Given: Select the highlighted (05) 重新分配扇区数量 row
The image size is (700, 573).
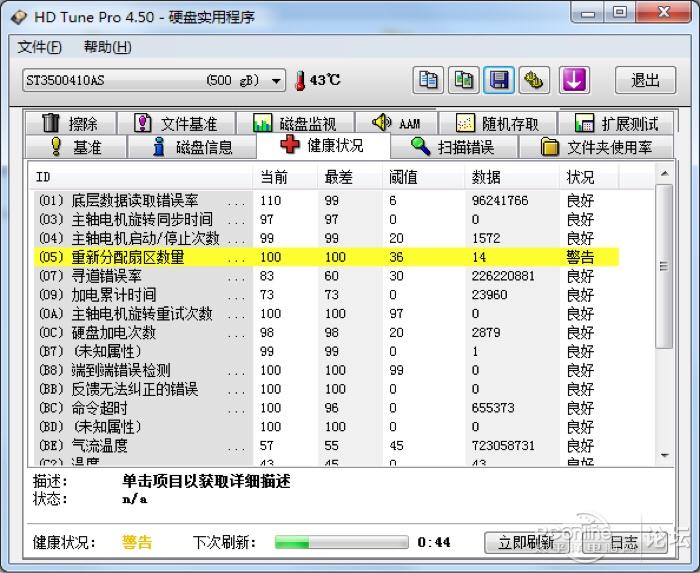Looking at the screenshot, I should (327, 257).
